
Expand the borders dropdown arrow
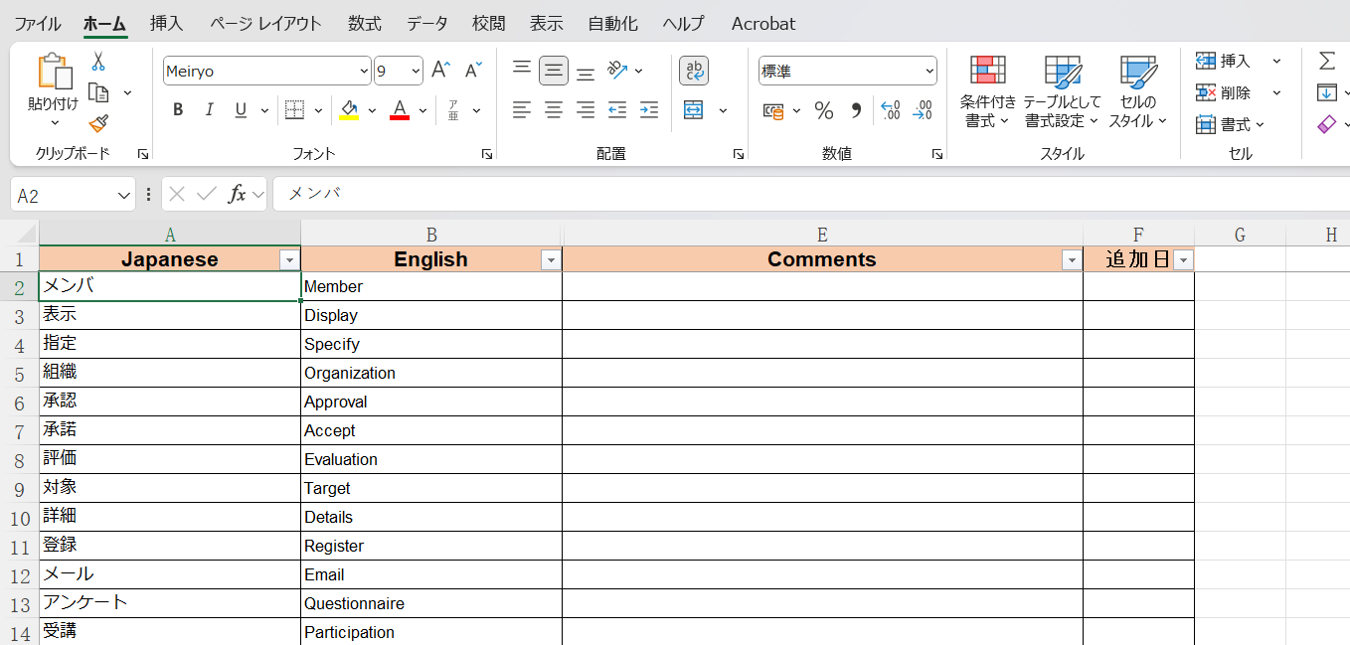(x=319, y=110)
